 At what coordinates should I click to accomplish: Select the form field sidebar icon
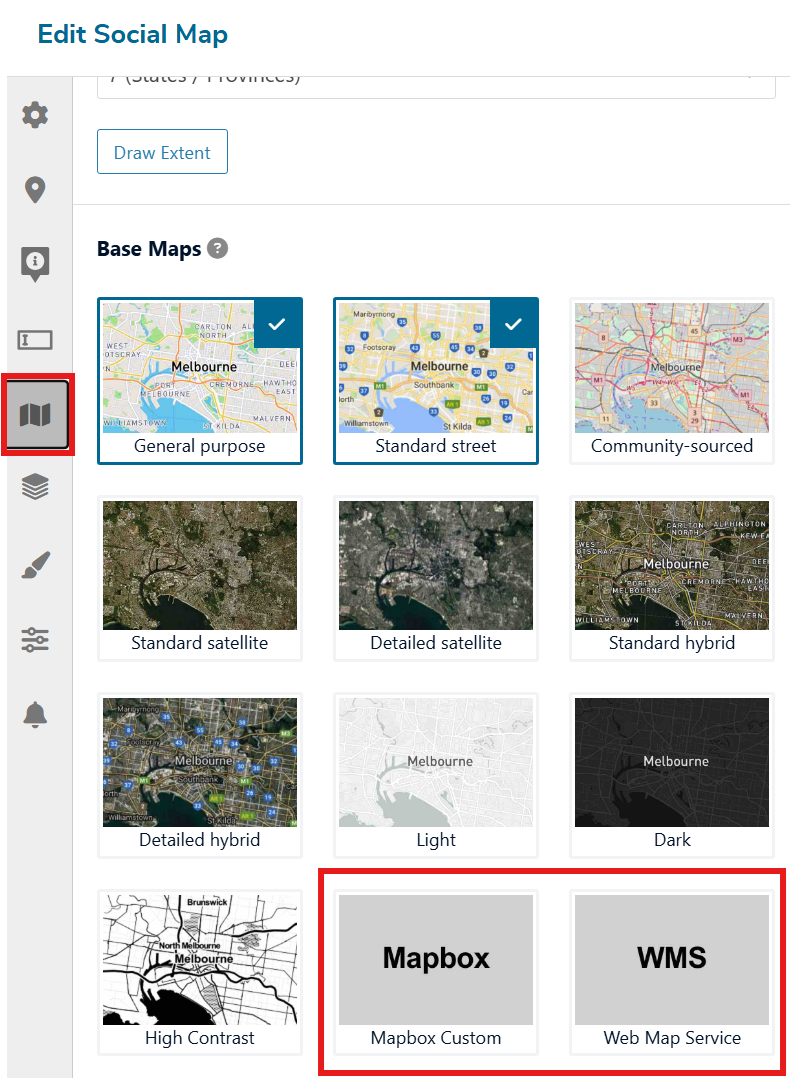pyautogui.click(x=36, y=339)
